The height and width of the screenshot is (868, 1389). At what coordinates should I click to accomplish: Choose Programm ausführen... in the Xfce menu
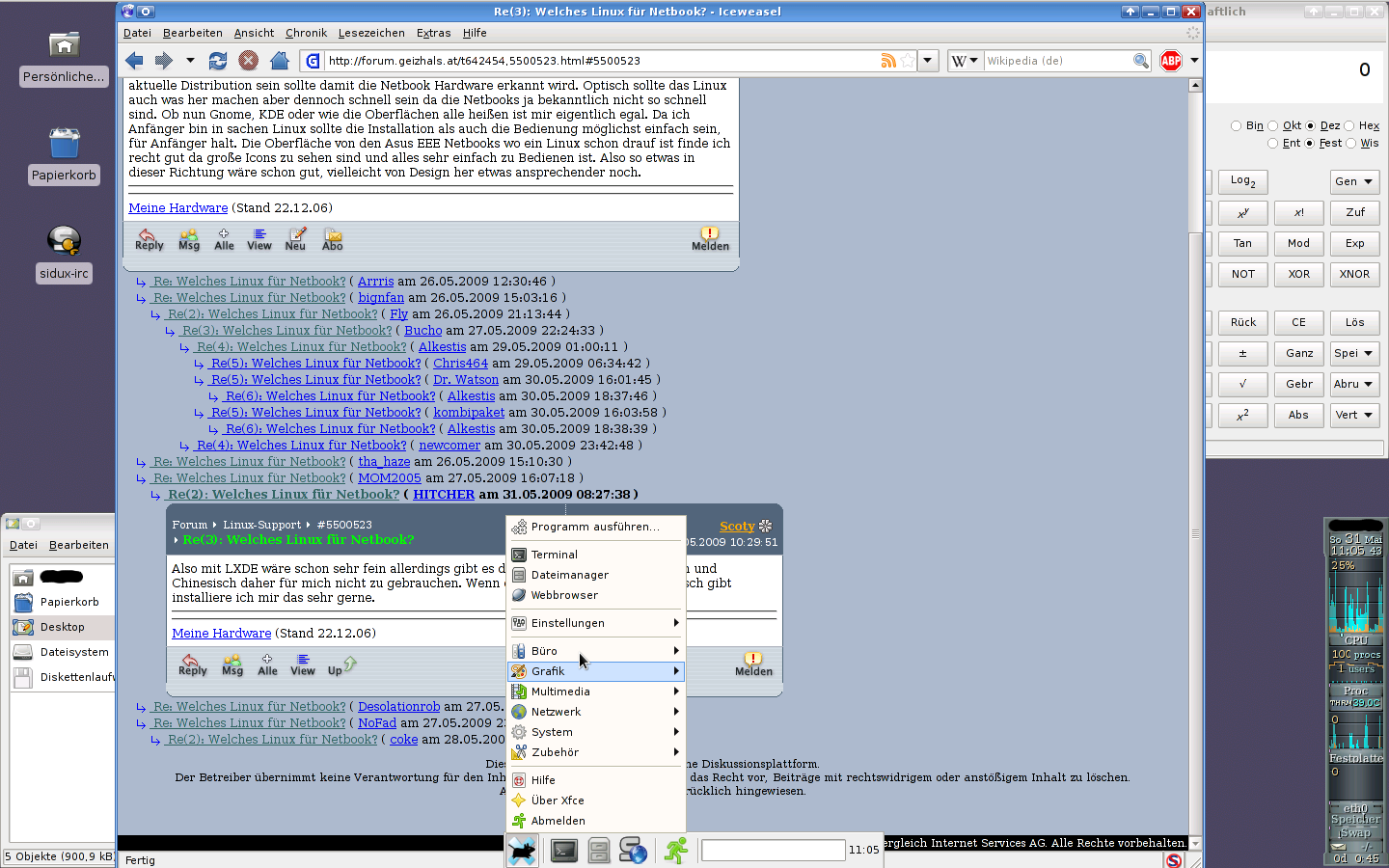coord(596,527)
